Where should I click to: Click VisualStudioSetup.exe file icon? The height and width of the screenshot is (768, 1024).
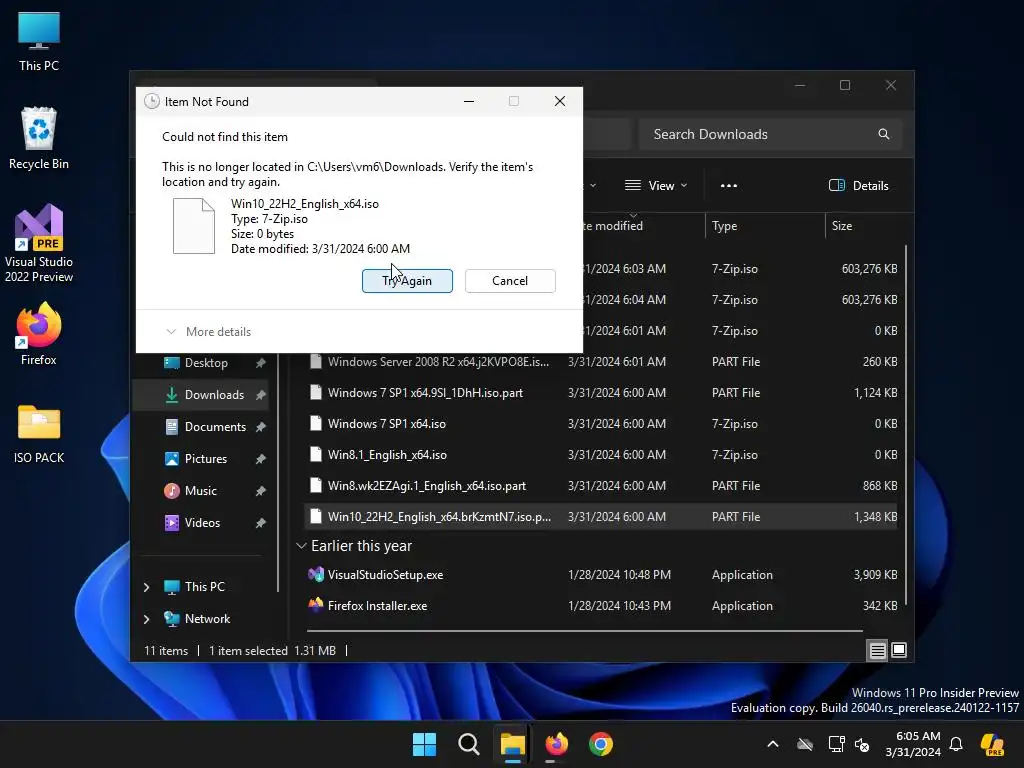(x=316, y=575)
